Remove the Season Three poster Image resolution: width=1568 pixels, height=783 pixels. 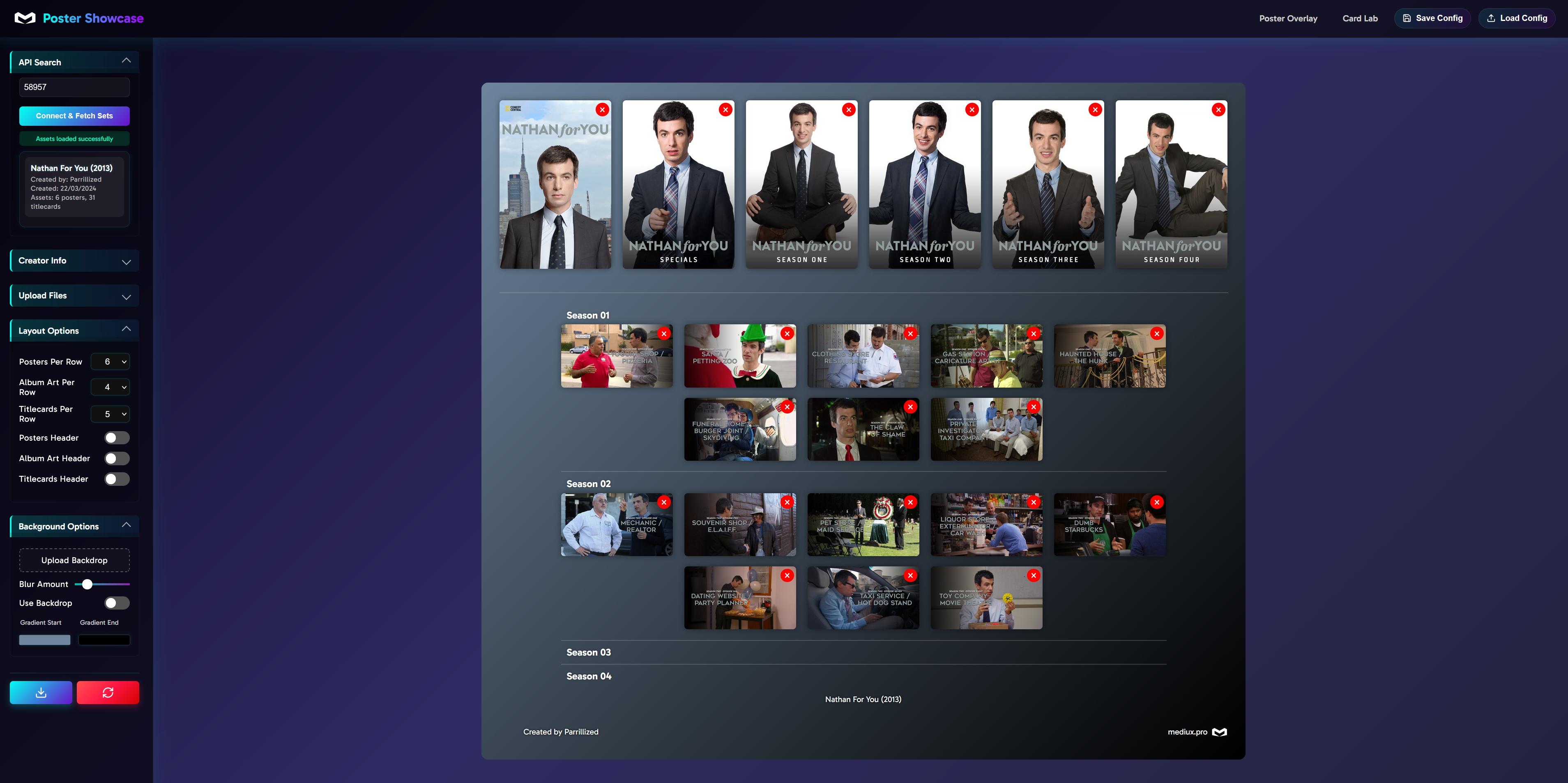1095,110
